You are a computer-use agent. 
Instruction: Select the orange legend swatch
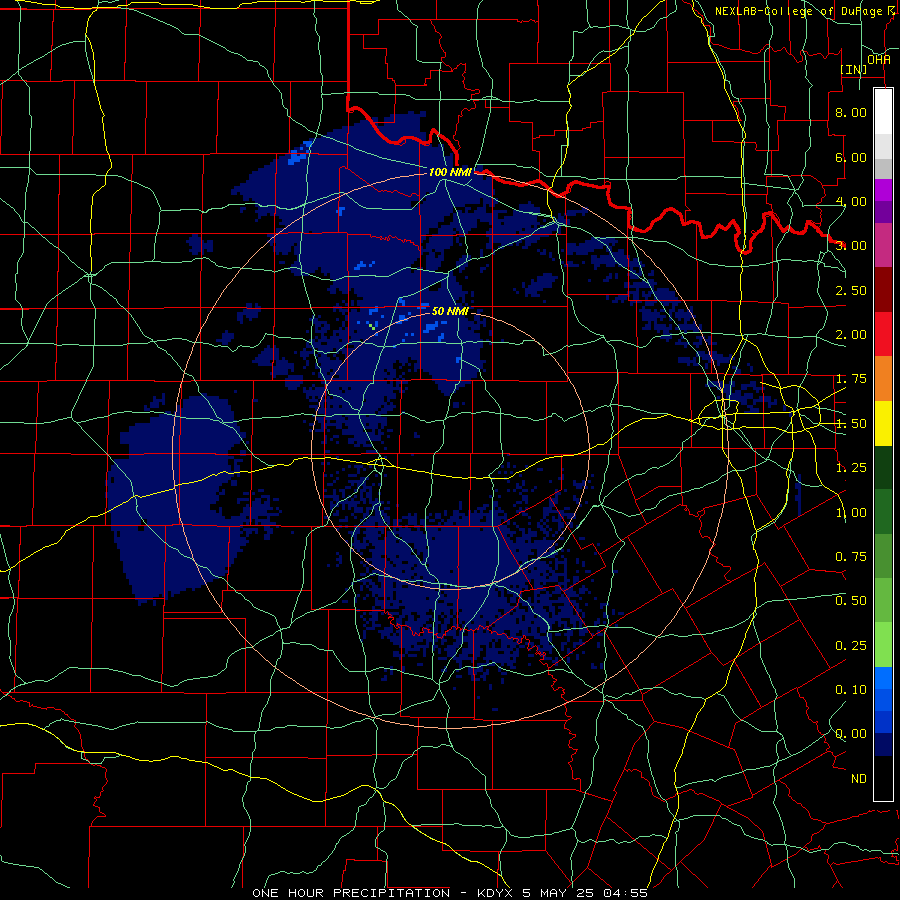pos(883,379)
